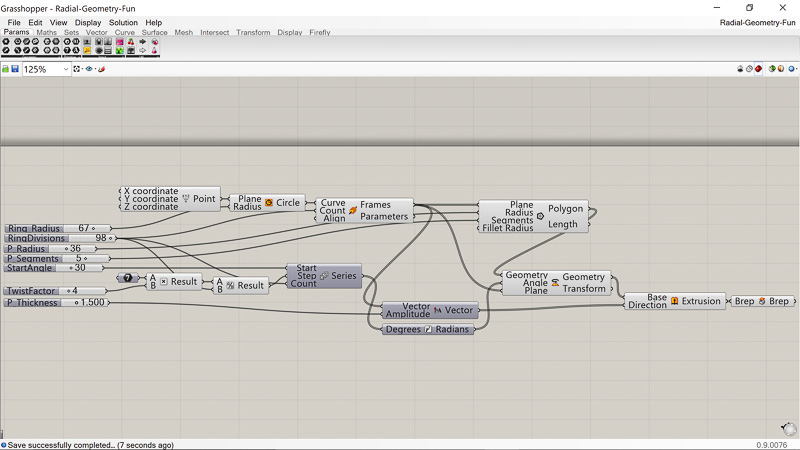Screen dimensions: 800x450
Task: Click the Circle component icon on canvas
Action: click(x=269, y=203)
